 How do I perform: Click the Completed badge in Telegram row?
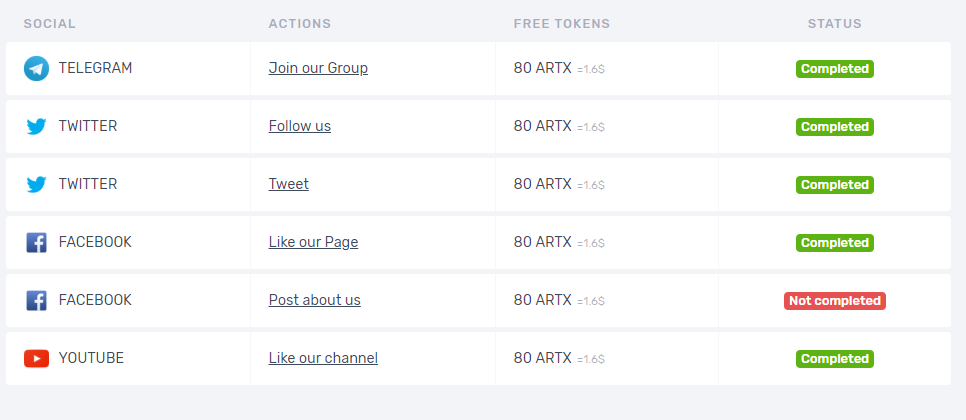click(835, 69)
